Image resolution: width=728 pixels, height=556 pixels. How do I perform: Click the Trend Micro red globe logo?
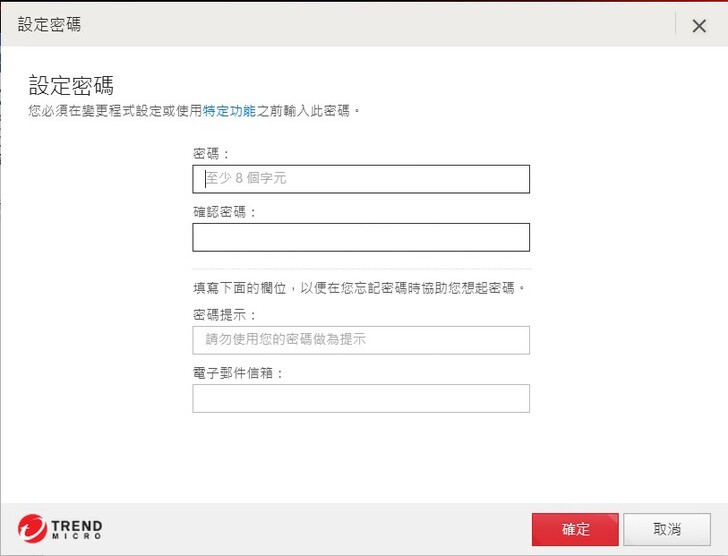(x=31, y=529)
